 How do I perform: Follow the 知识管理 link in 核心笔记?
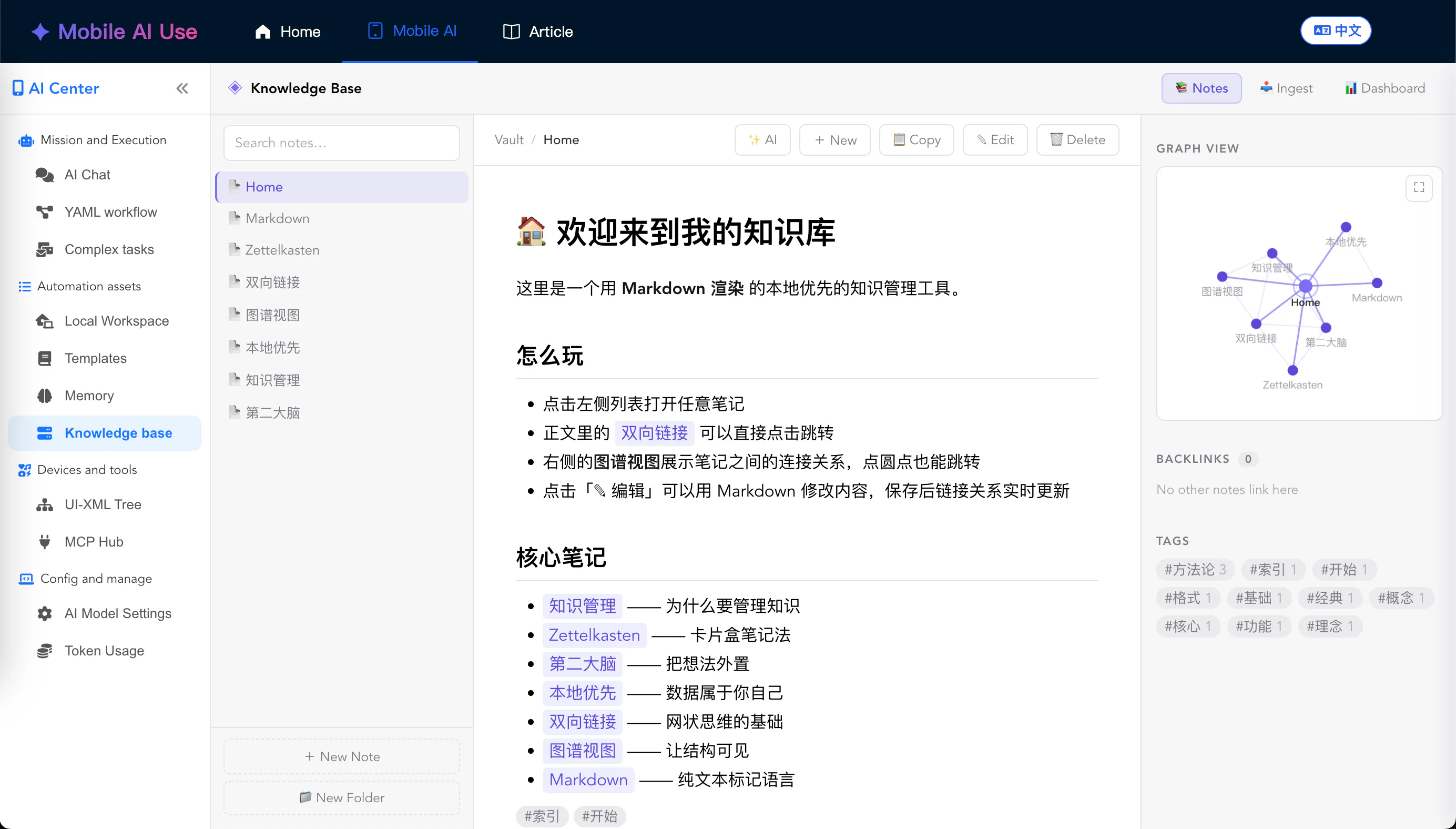[583, 606]
